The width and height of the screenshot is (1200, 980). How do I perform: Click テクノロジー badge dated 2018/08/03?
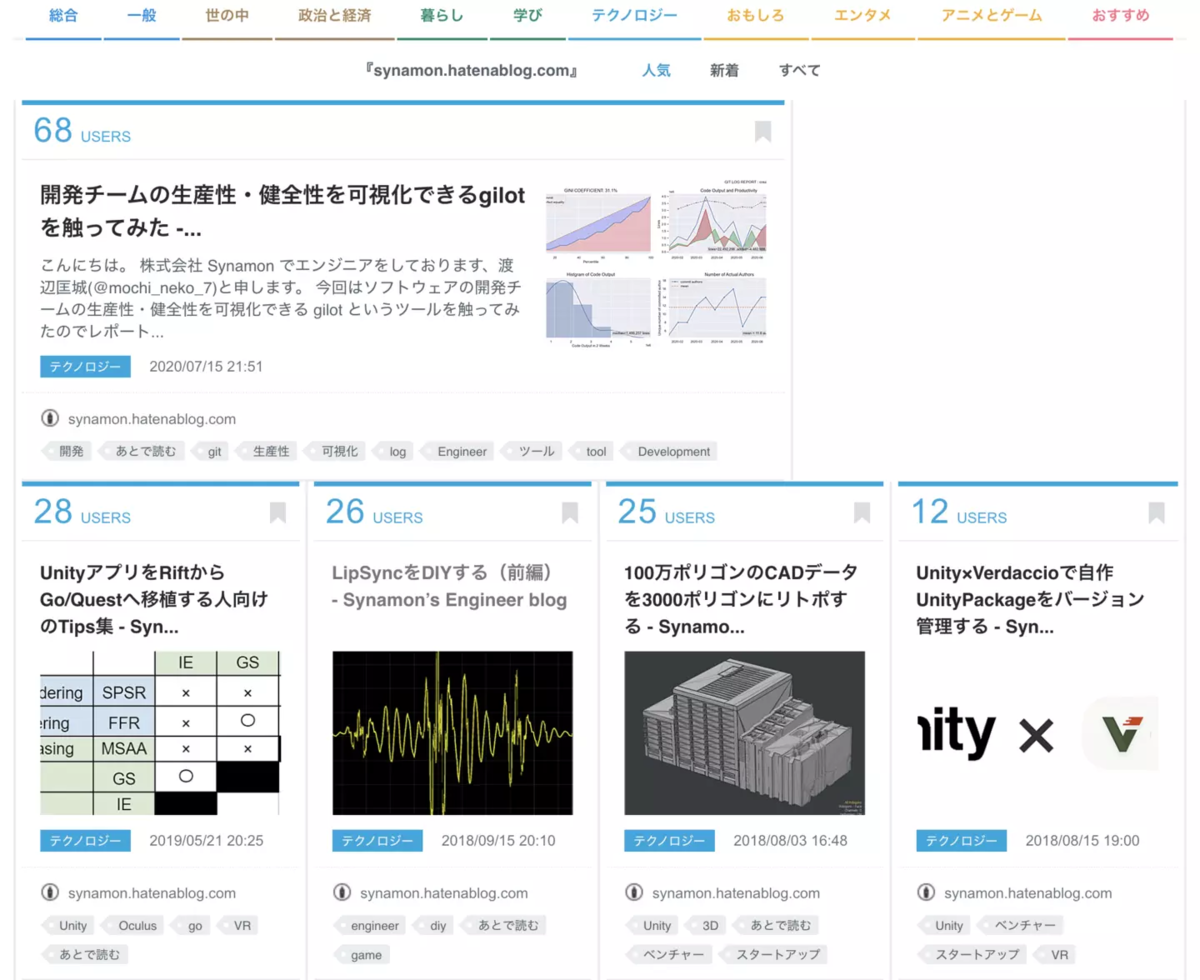[x=670, y=840]
